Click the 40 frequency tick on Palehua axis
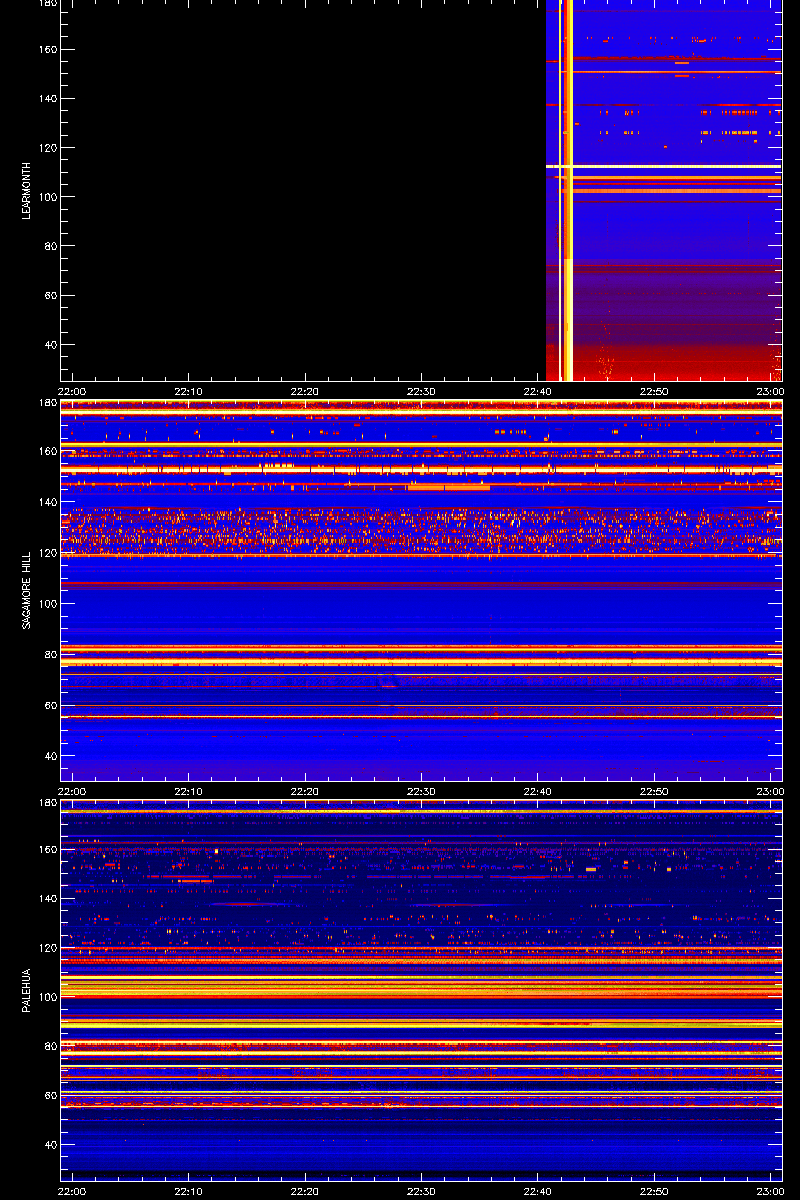The image size is (800, 1200). coord(51,1144)
